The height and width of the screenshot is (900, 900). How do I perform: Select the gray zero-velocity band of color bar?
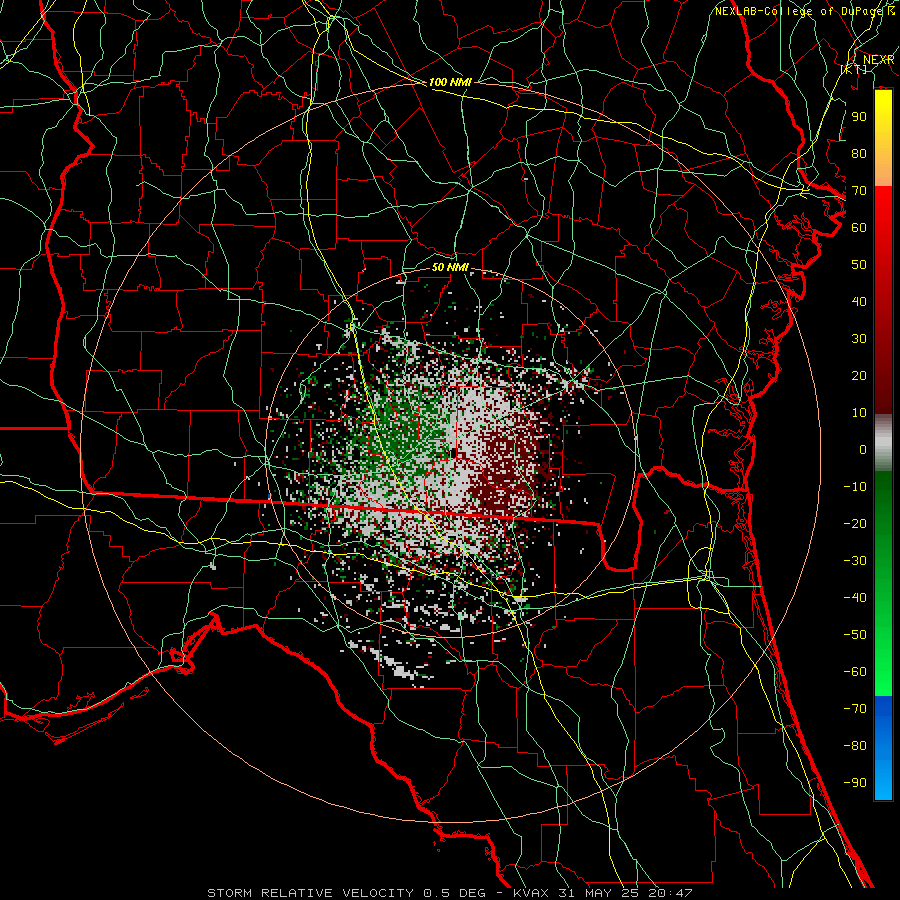pyautogui.click(x=883, y=443)
